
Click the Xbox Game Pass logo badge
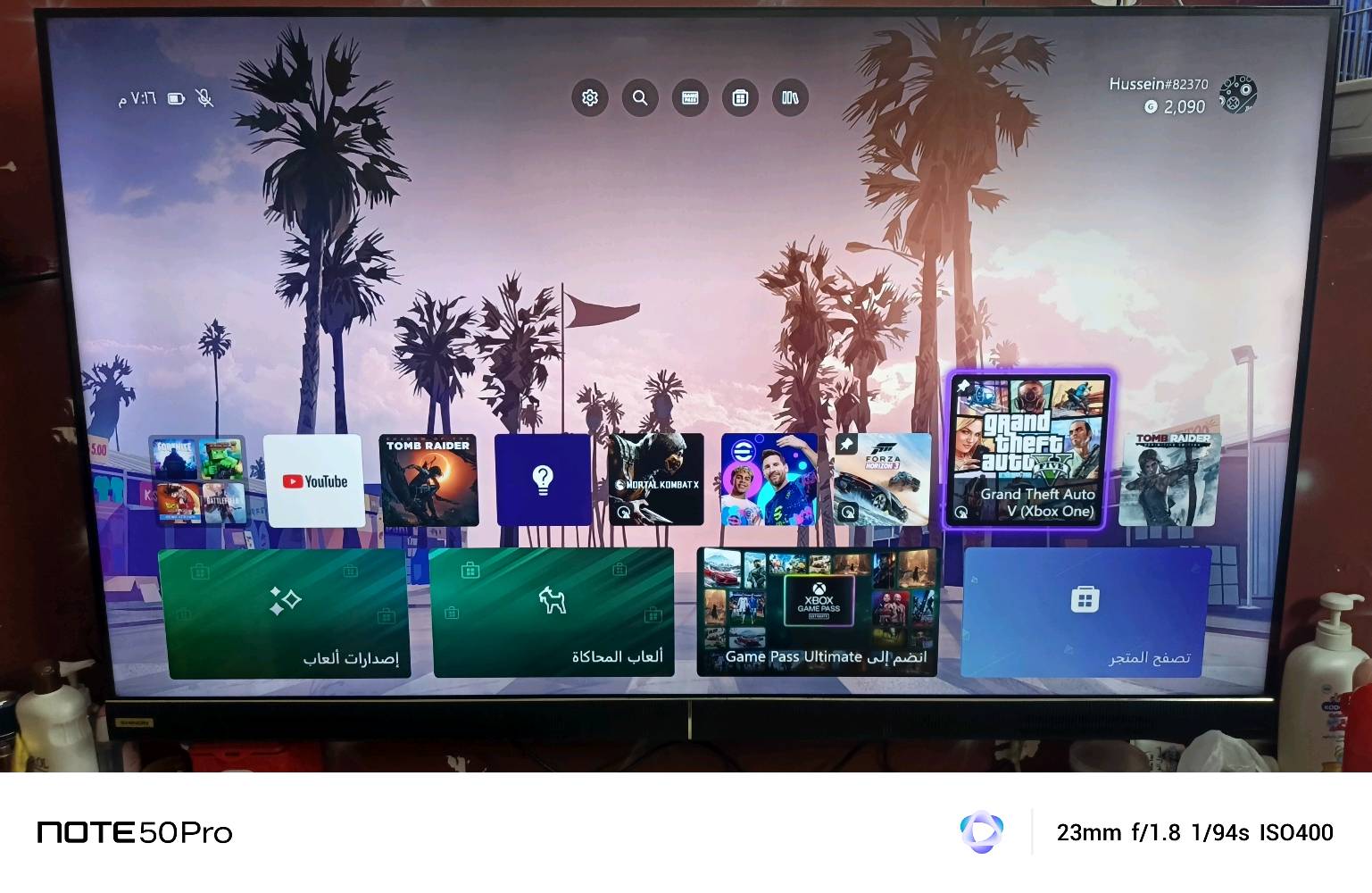(x=819, y=600)
